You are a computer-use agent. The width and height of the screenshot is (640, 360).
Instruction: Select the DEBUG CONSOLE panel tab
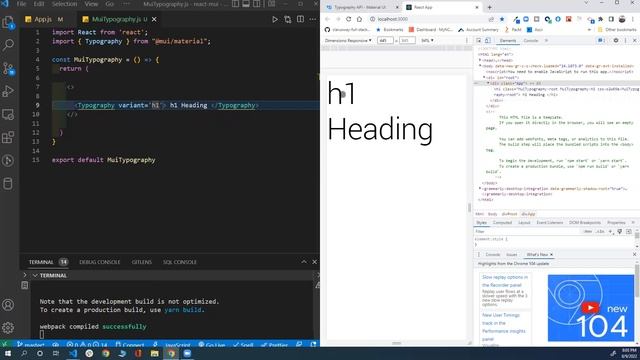pos(100,262)
